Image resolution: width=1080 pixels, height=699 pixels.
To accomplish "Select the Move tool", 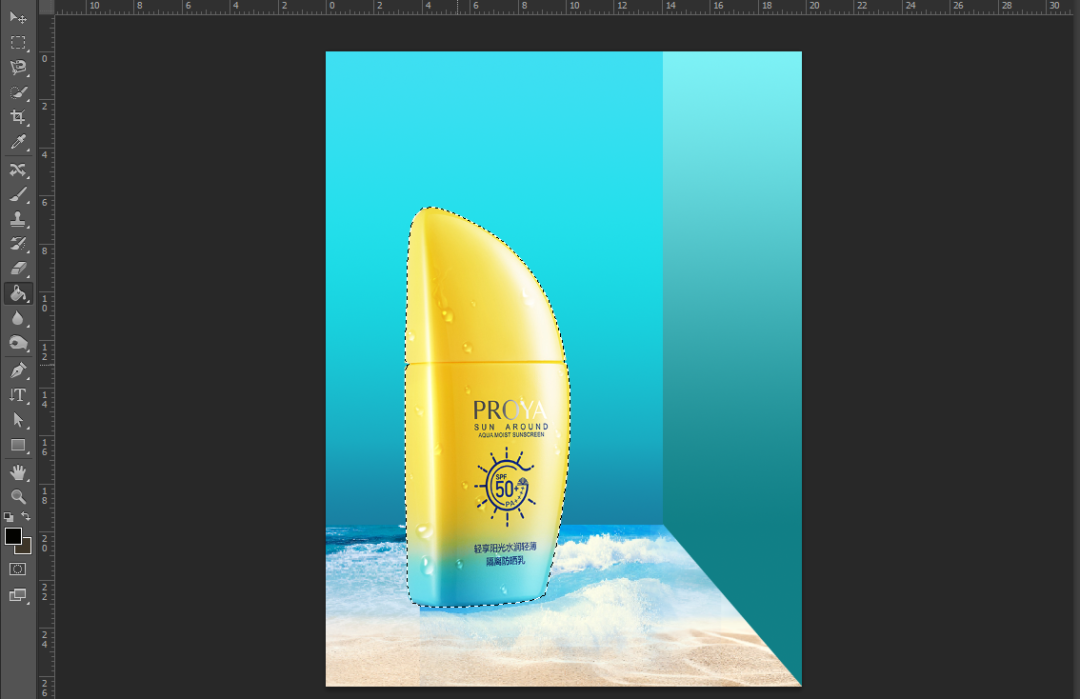I will pos(18,17).
